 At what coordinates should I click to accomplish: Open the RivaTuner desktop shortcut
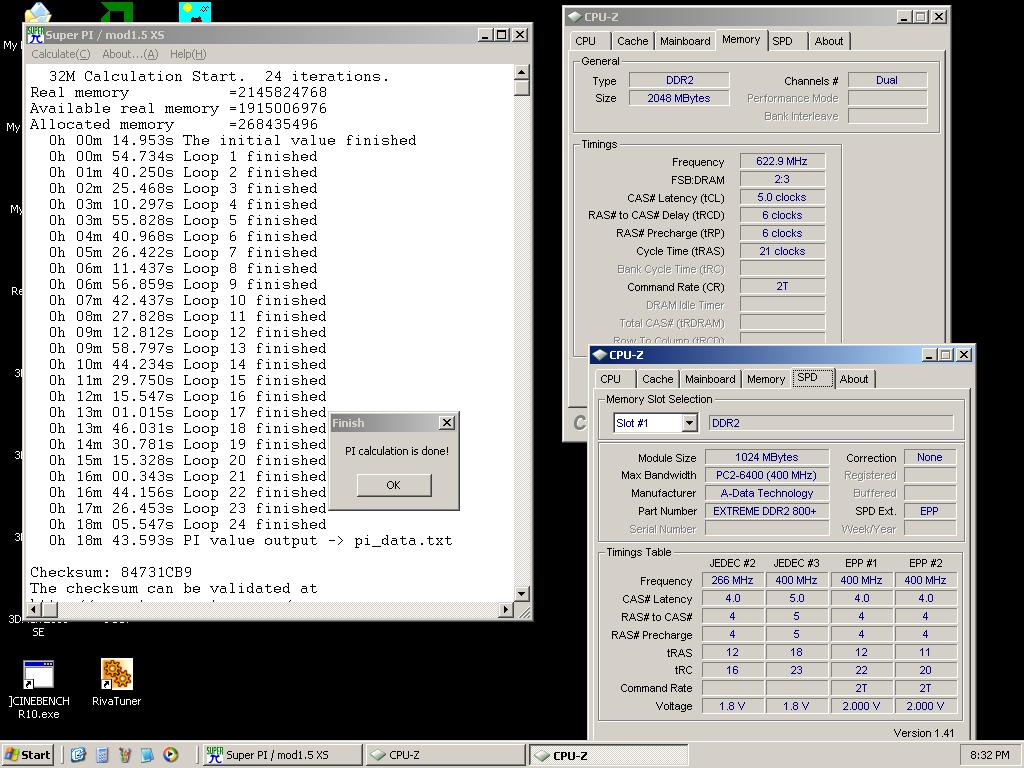pos(116,683)
